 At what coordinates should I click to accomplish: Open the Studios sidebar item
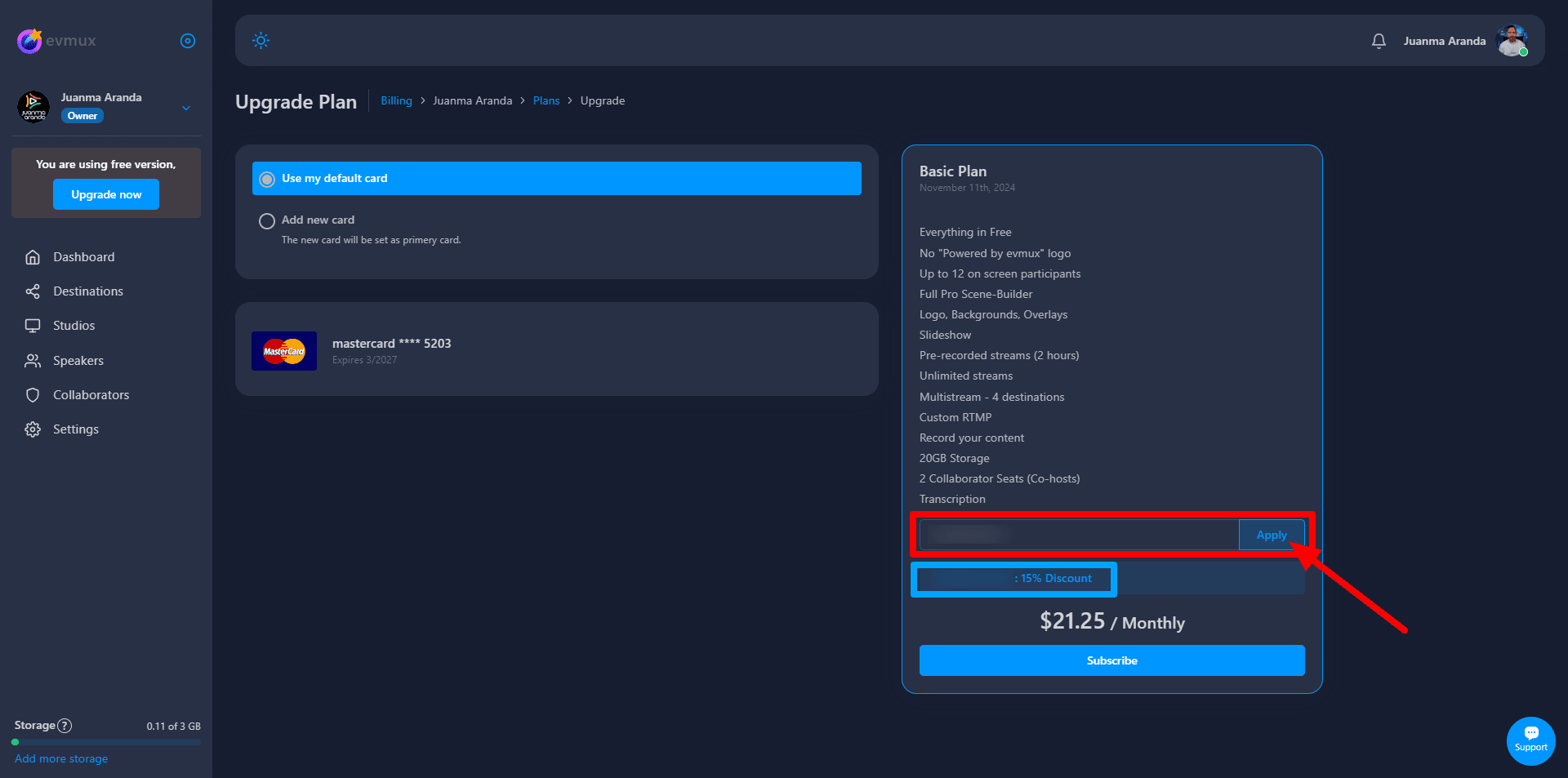click(74, 326)
